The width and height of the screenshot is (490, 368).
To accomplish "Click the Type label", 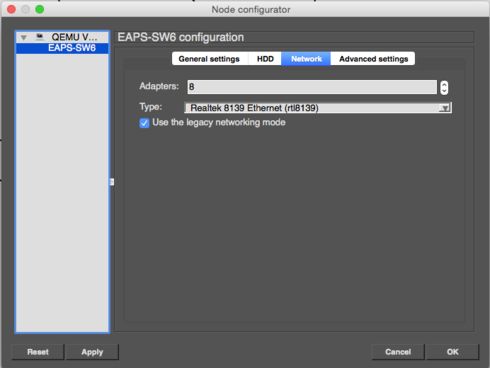I will tap(151, 107).
